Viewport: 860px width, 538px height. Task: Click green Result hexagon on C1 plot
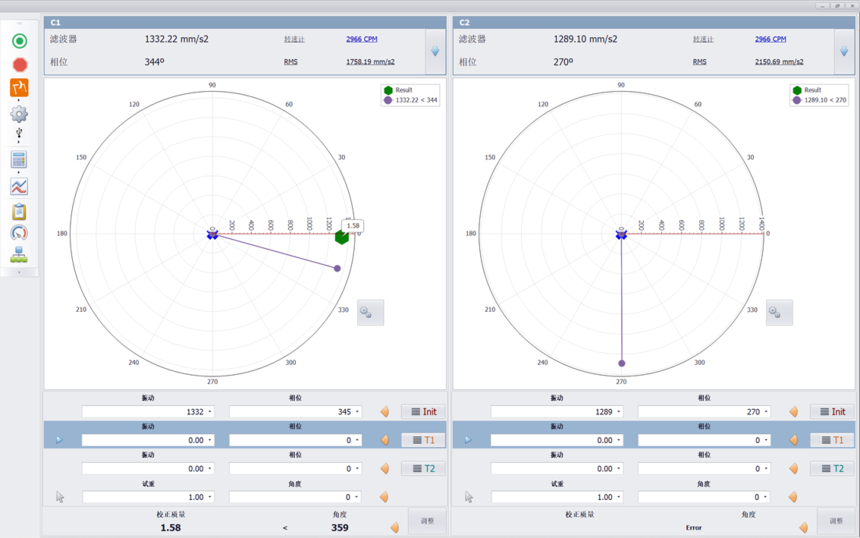pyautogui.click(x=342, y=237)
